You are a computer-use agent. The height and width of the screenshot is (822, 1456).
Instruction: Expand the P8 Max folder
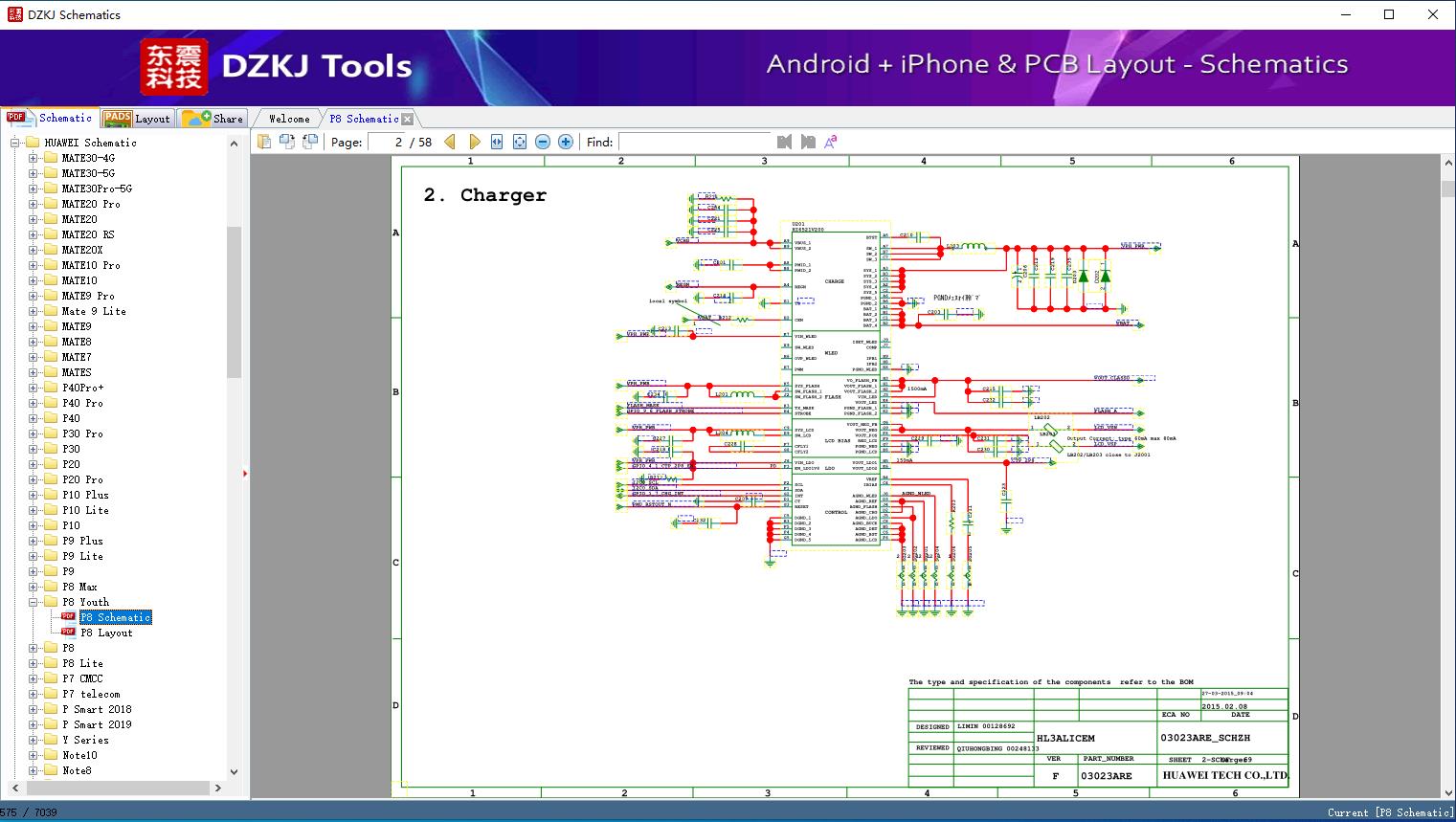pyautogui.click(x=34, y=587)
